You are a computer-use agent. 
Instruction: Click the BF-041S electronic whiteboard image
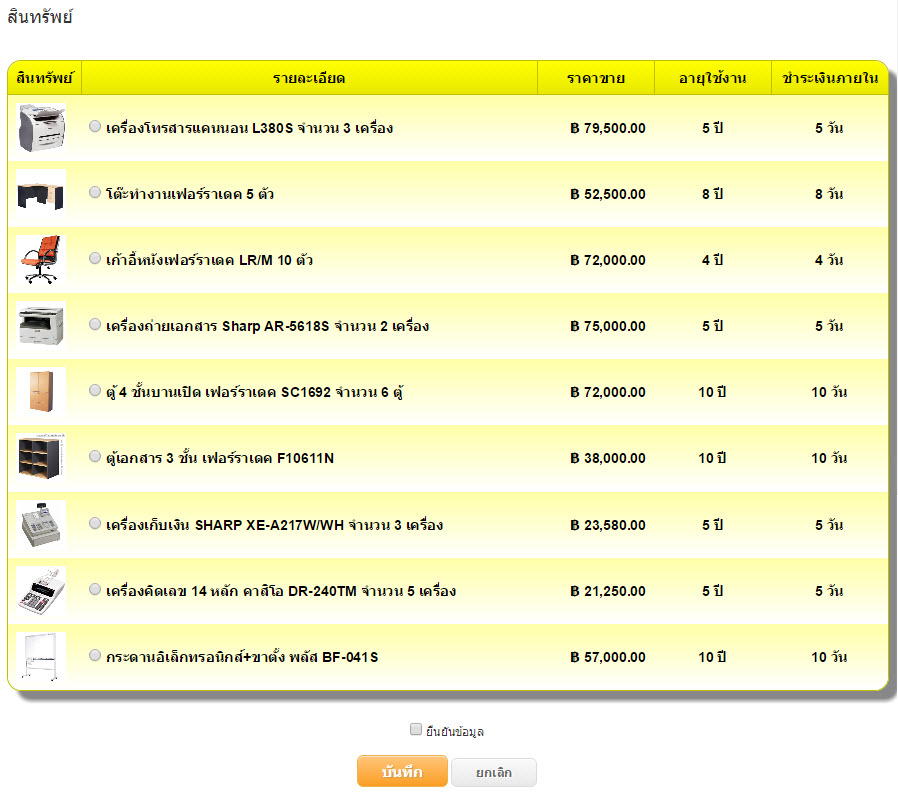point(41,657)
